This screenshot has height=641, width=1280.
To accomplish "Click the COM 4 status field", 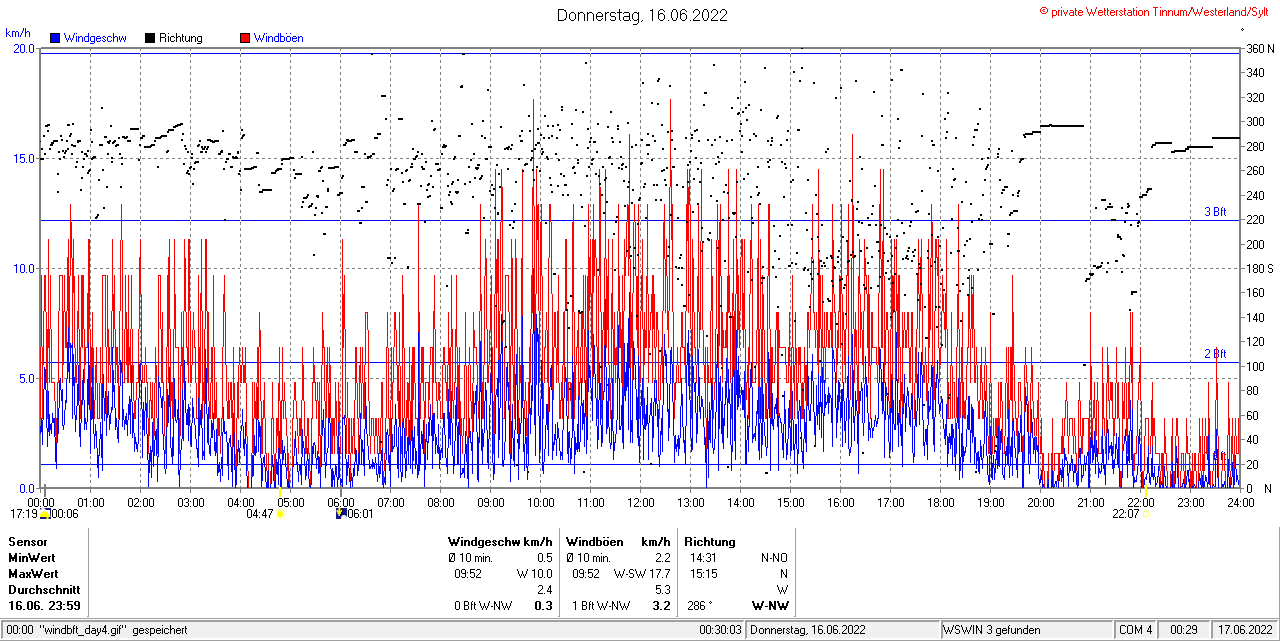I will click(1136, 630).
